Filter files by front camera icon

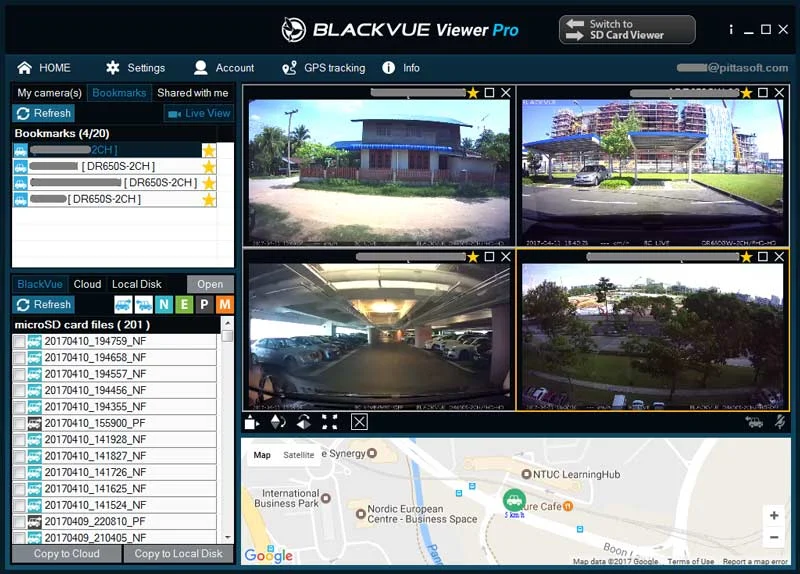123,305
